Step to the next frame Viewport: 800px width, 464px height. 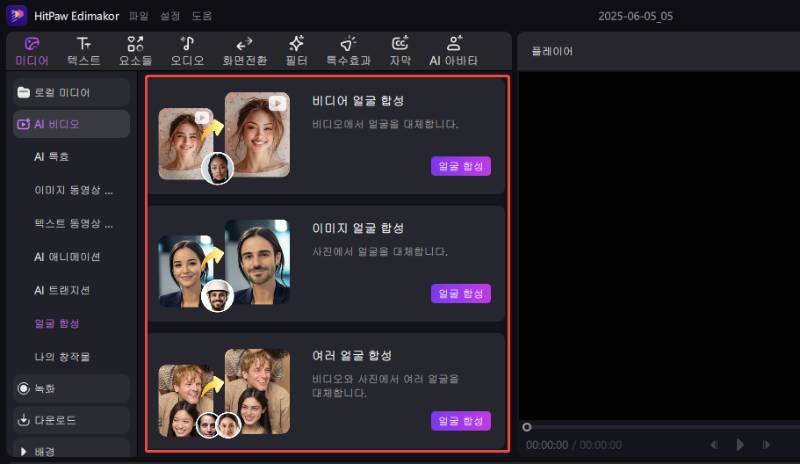(x=766, y=444)
